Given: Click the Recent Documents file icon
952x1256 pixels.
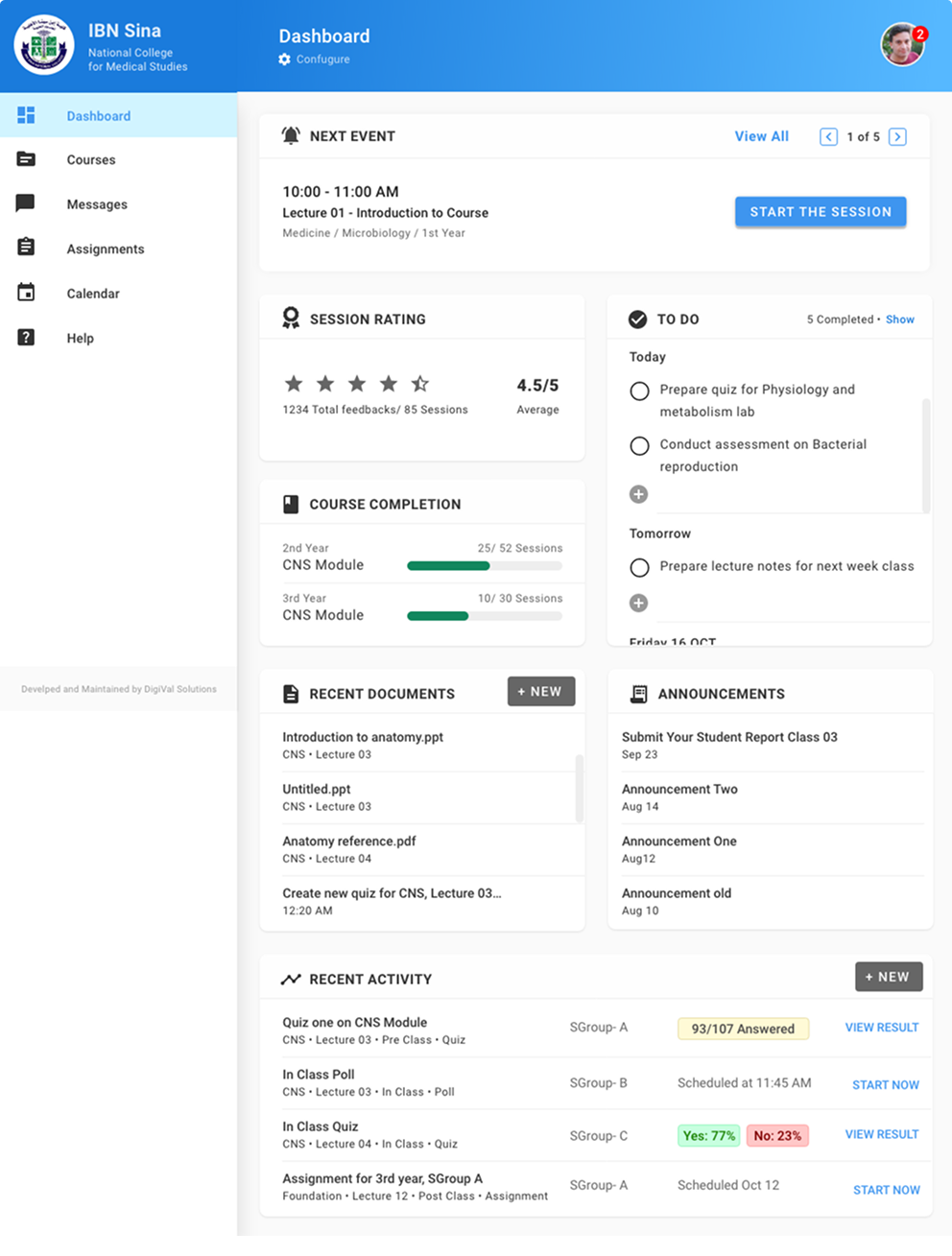Looking at the screenshot, I should click(291, 694).
